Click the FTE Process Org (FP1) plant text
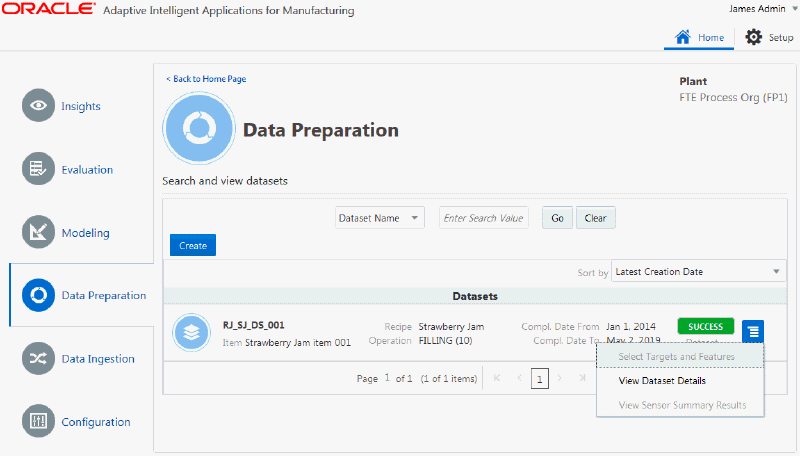 [733, 97]
